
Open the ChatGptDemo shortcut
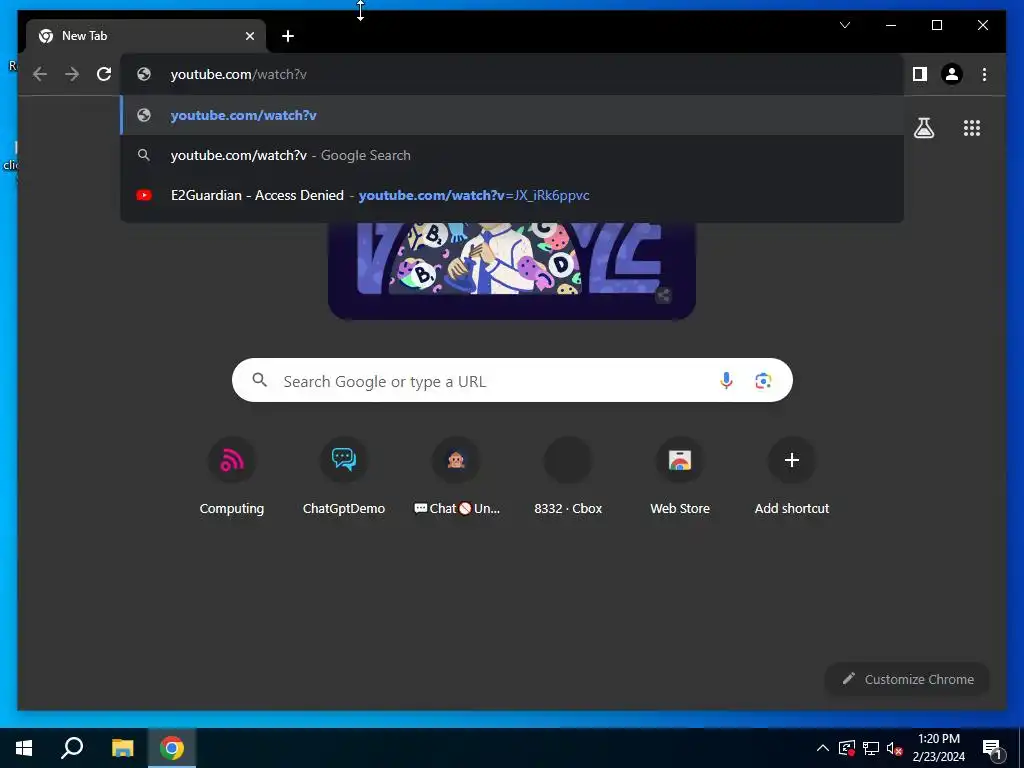344,477
